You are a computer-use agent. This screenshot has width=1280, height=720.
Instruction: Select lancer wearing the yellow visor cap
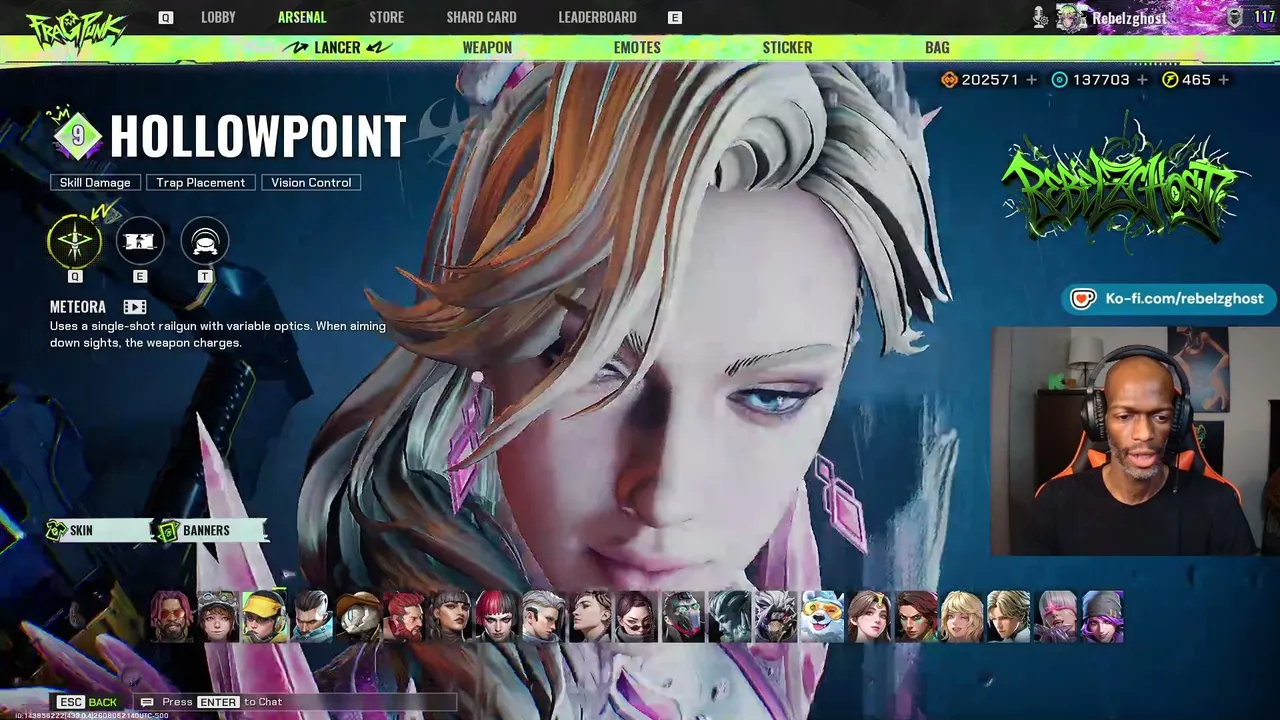coord(265,616)
